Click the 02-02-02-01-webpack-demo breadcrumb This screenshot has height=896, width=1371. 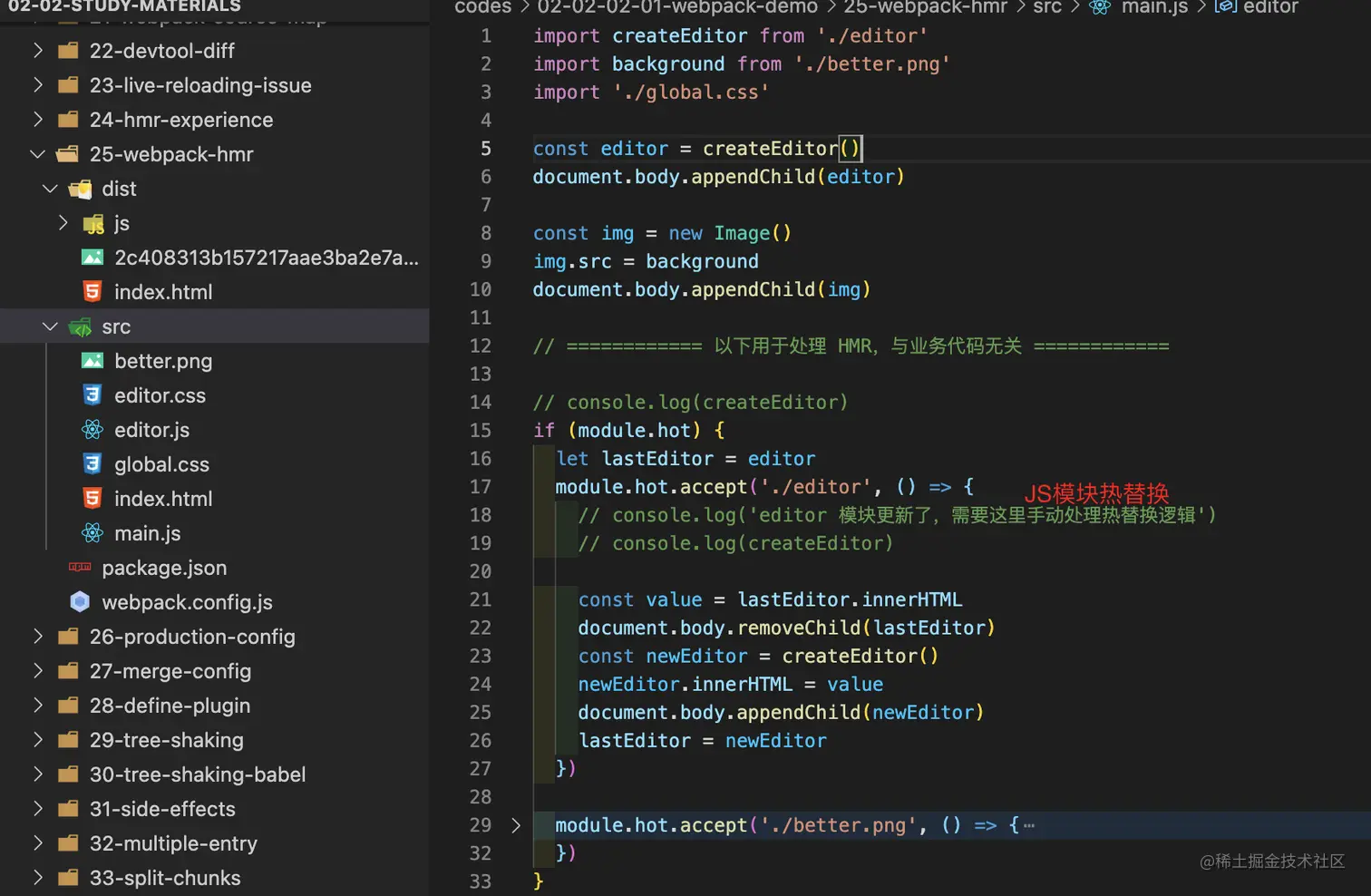coord(677,7)
